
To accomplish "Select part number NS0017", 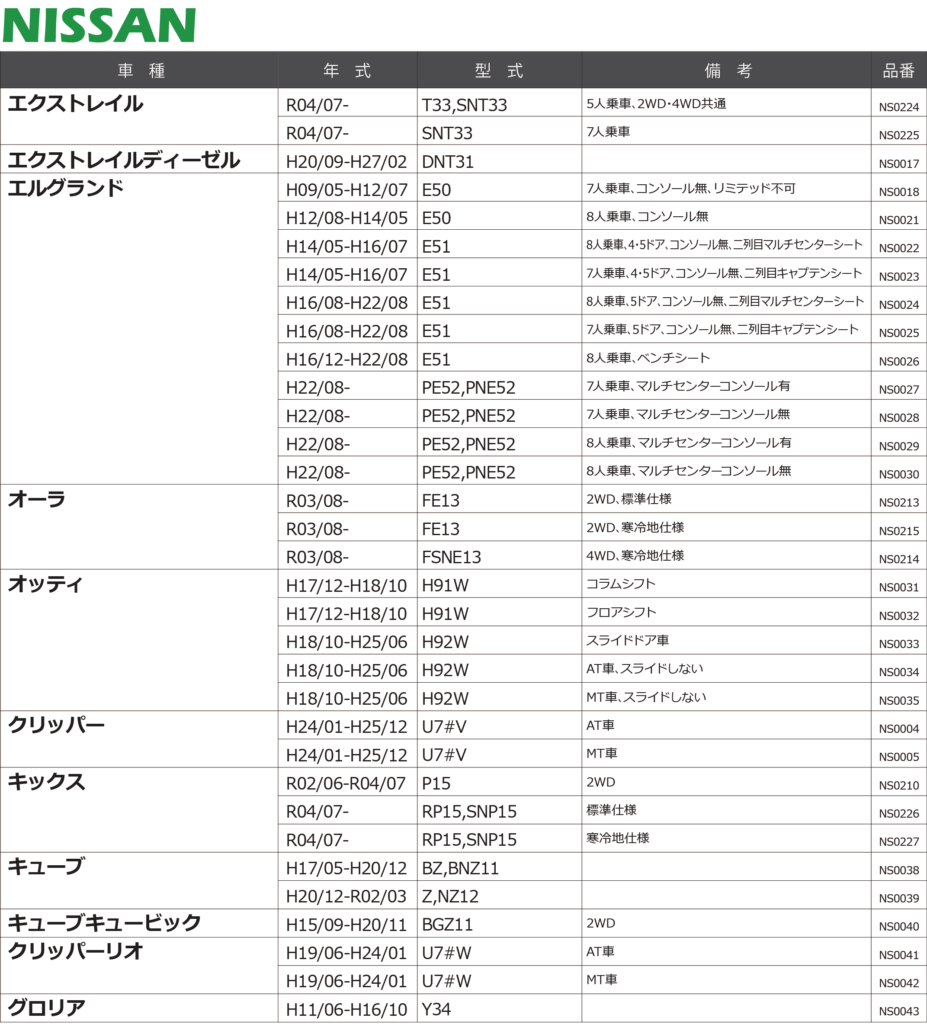I will (899, 164).
